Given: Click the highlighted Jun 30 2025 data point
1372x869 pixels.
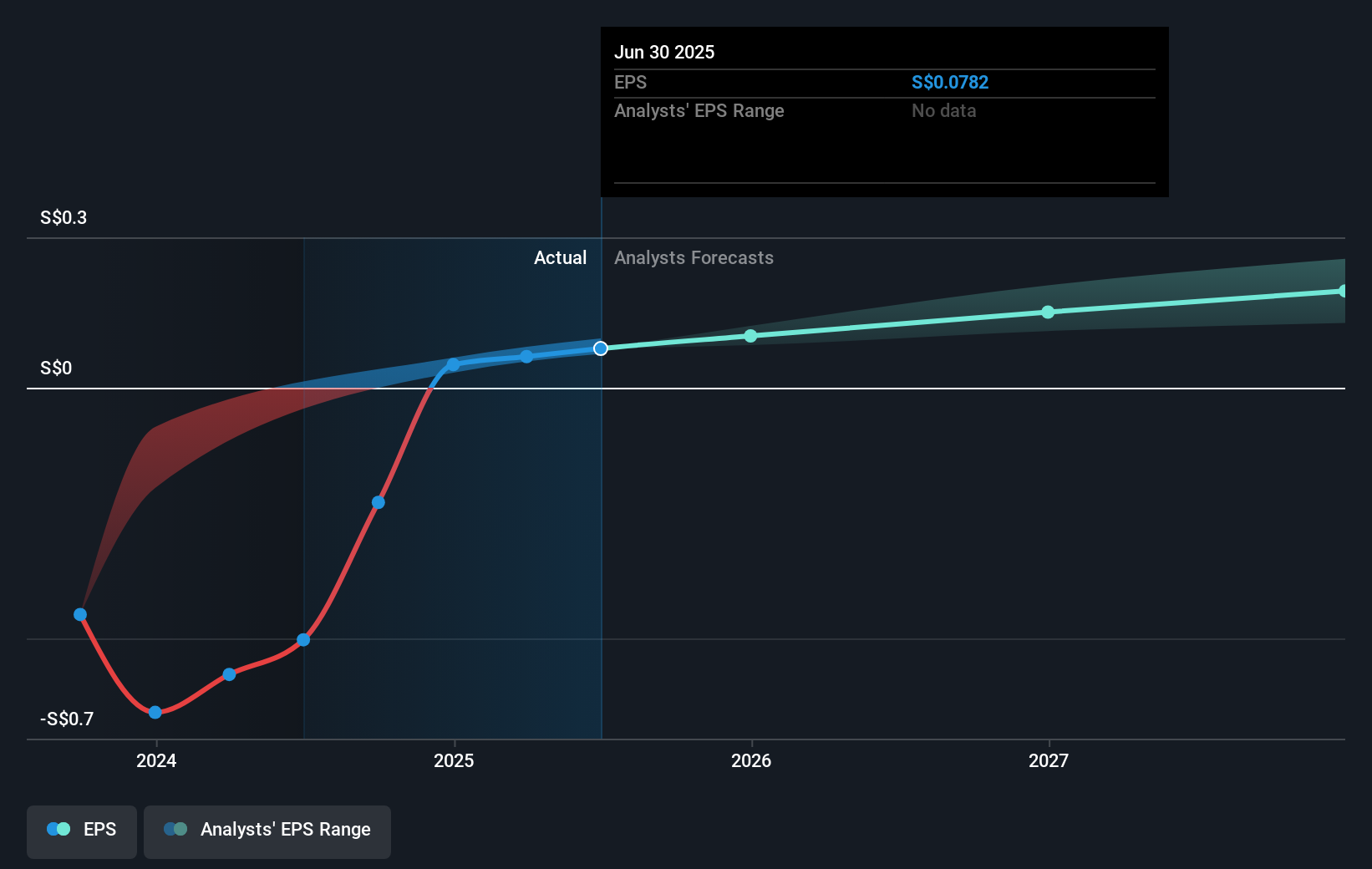Looking at the screenshot, I should click(x=601, y=348).
